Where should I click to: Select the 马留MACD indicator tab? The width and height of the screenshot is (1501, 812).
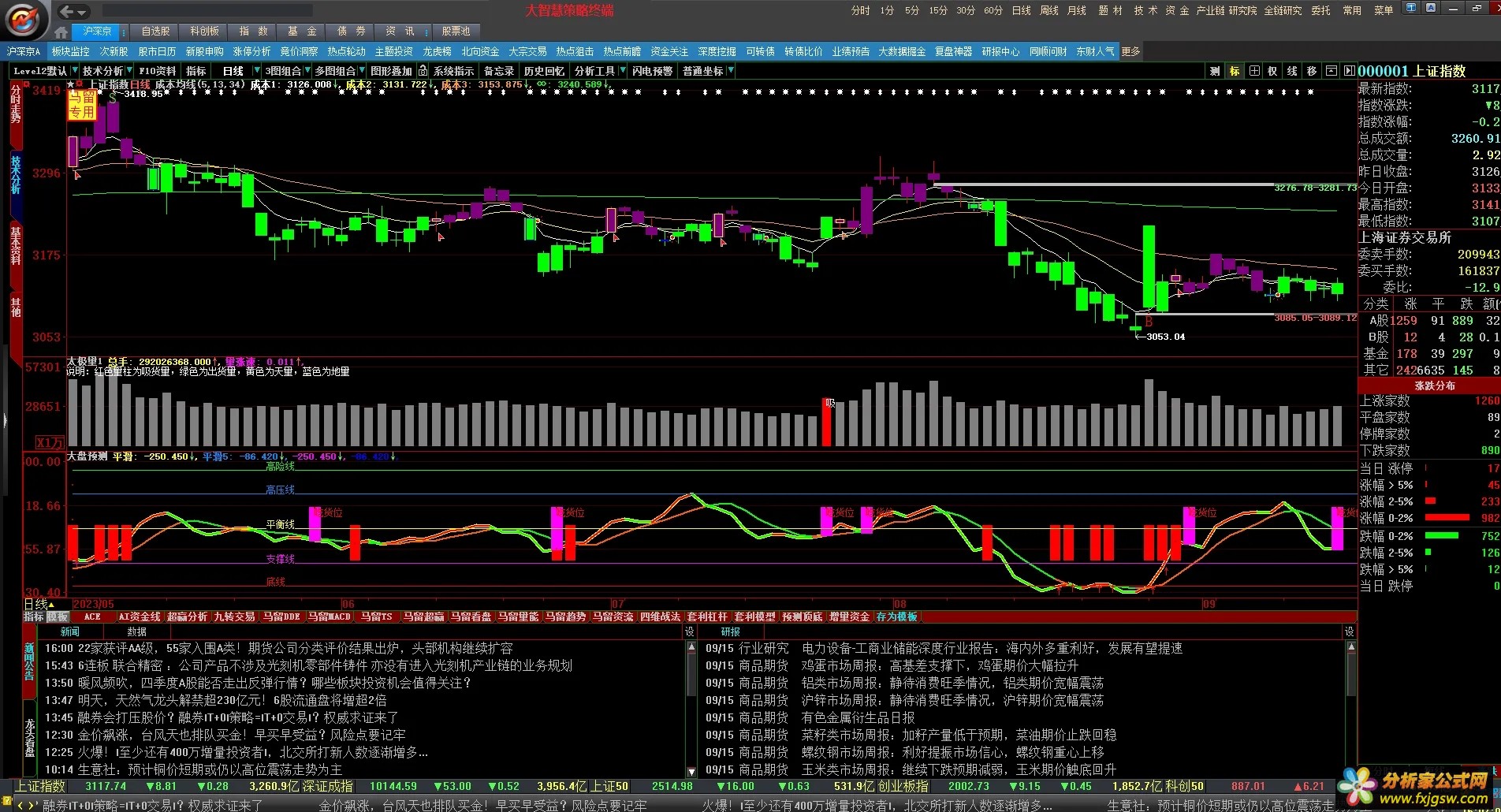(x=330, y=617)
